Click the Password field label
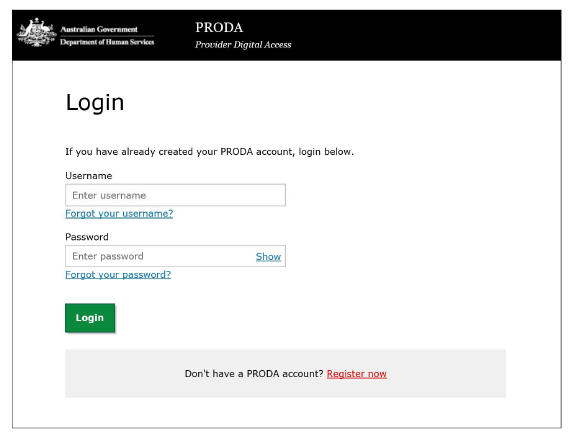Viewport: 576px width, 439px height. click(x=87, y=237)
